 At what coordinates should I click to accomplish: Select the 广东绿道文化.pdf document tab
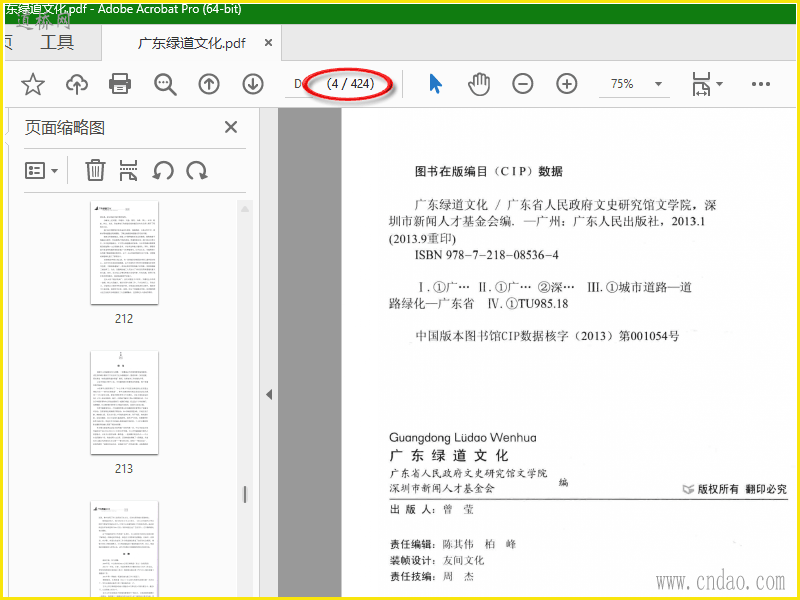pos(191,43)
